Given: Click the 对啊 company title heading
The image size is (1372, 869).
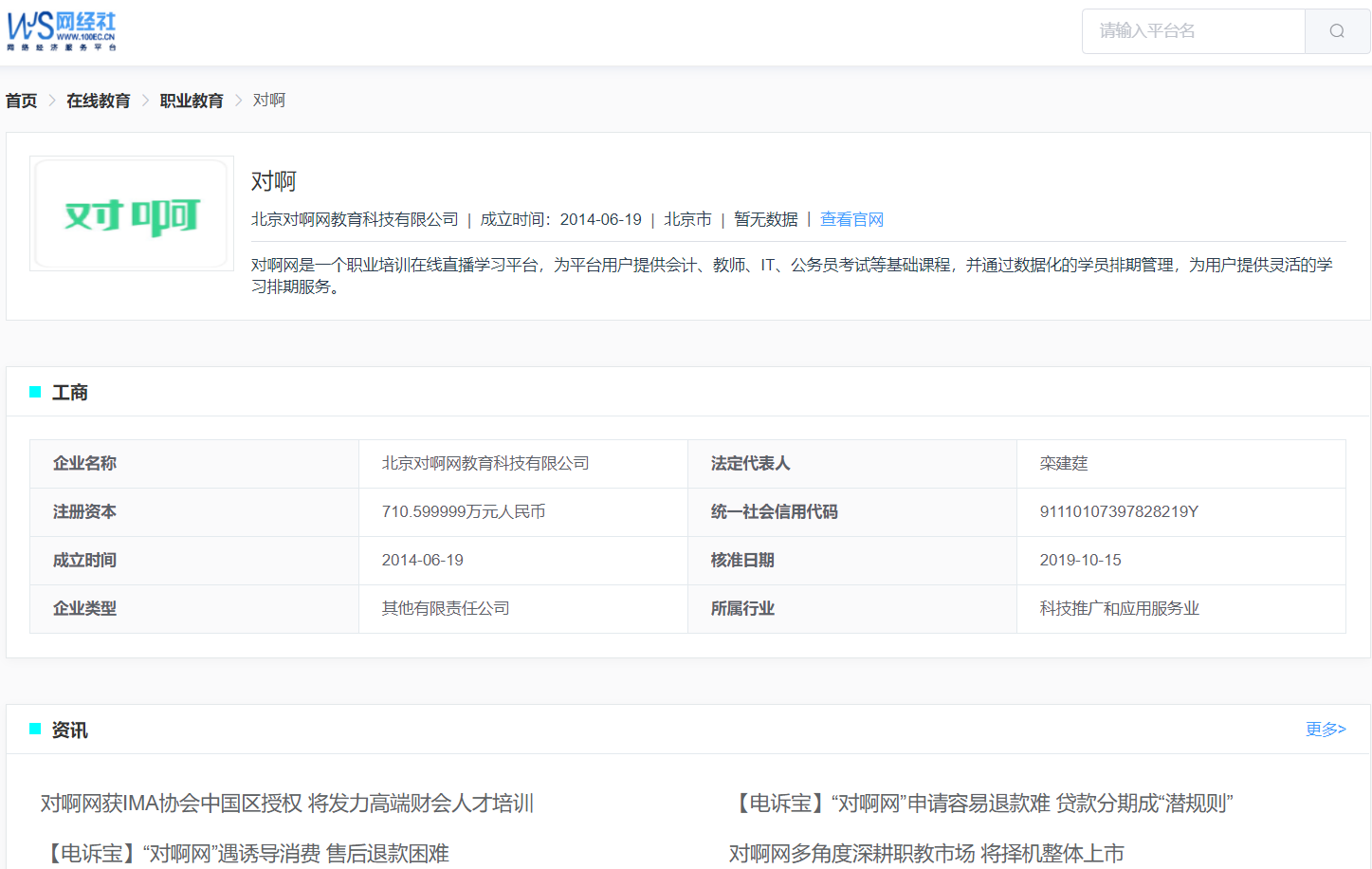Looking at the screenshot, I should pyautogui.click(x=274, y=181).
